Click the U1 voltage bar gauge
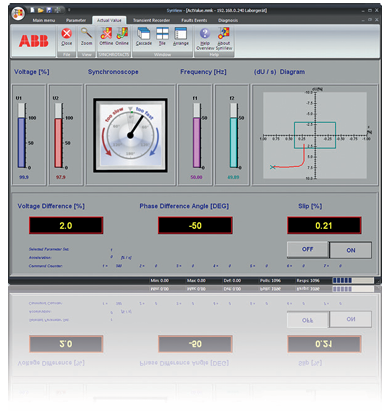This screenshot has width=386, height=411. [x=22, y=135]
